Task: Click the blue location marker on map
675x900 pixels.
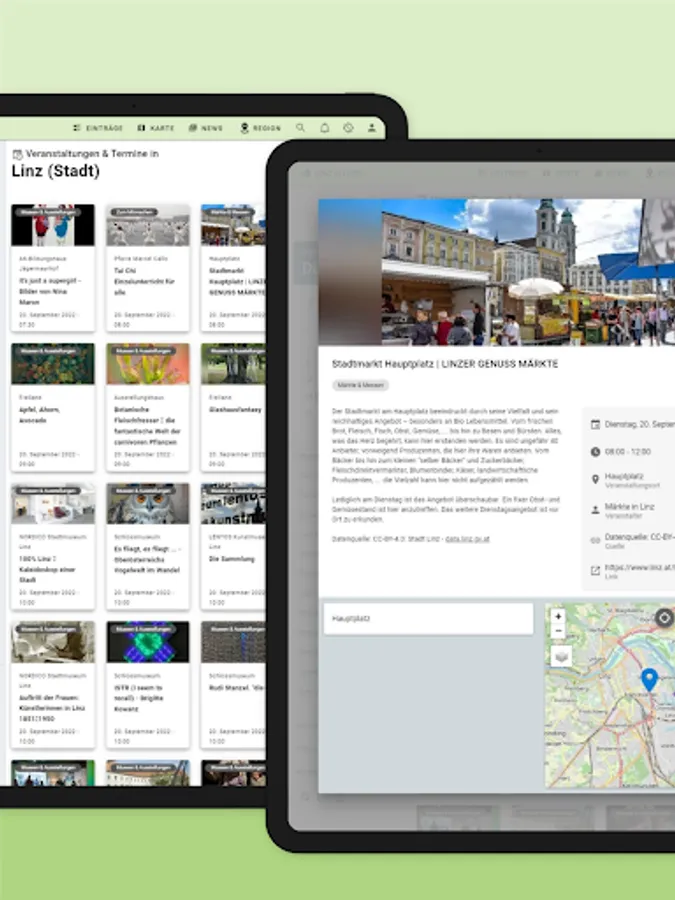Action: 649,680
